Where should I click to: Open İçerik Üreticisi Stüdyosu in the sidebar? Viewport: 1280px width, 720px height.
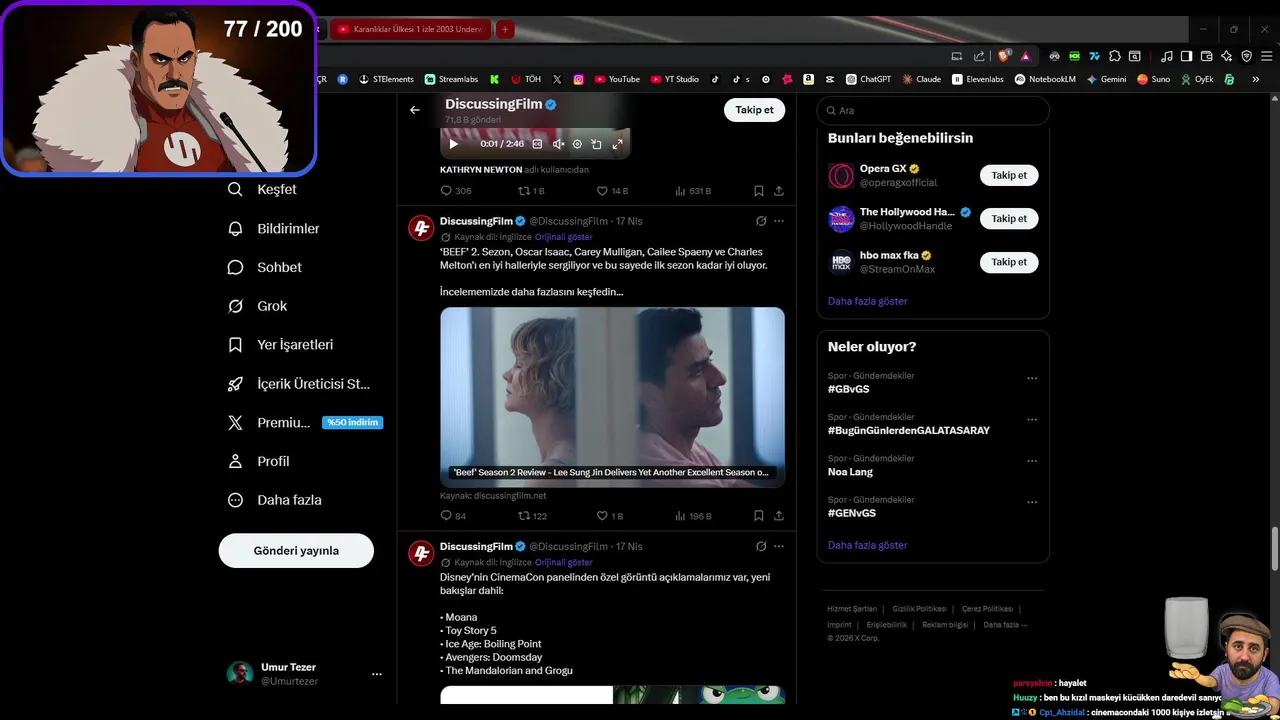pyautogui.click(x=299, y=384)
